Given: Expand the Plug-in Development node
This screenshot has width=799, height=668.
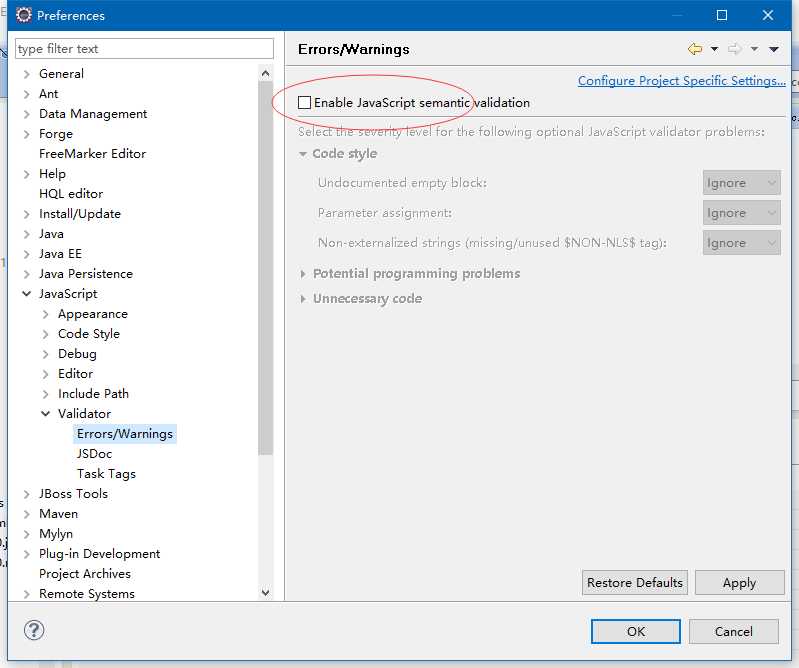Looking at the screenshot, I should pyautogui.click(x=26, y=554).
